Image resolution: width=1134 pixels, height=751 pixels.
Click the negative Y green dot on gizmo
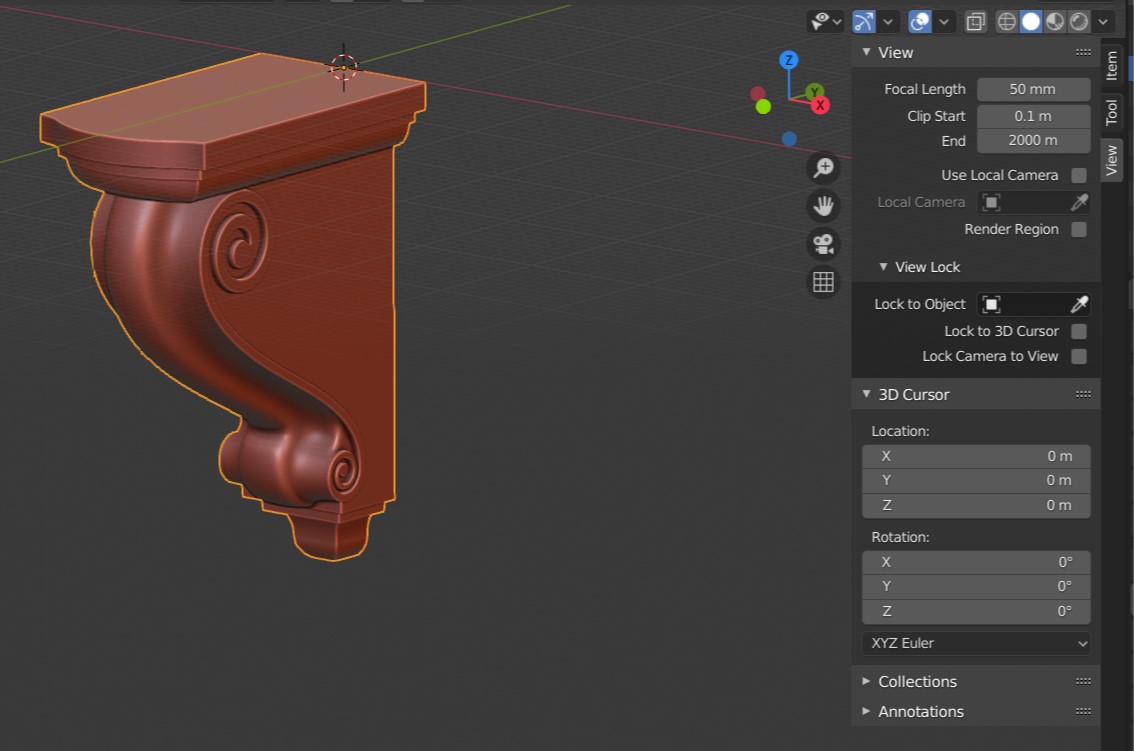763,107
